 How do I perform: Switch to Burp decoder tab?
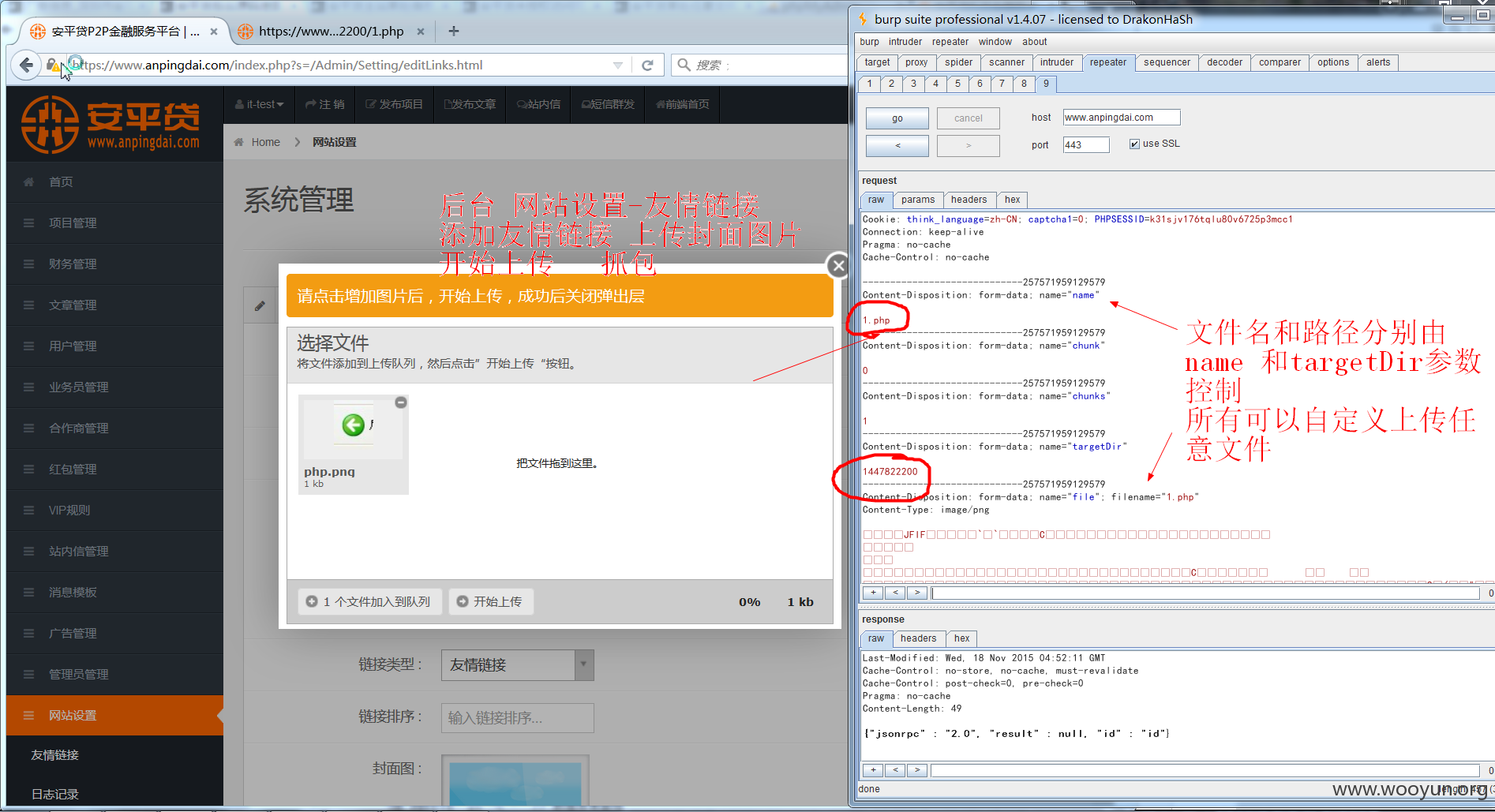1224,62
